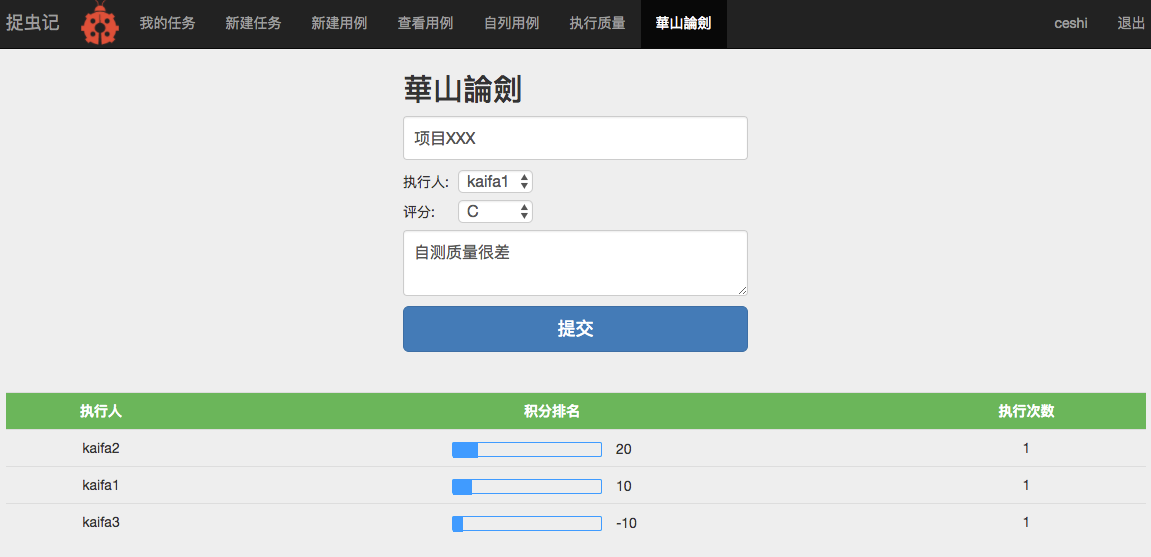Click the ceshi username link
1151x557 pixels.
point(1070,23)
